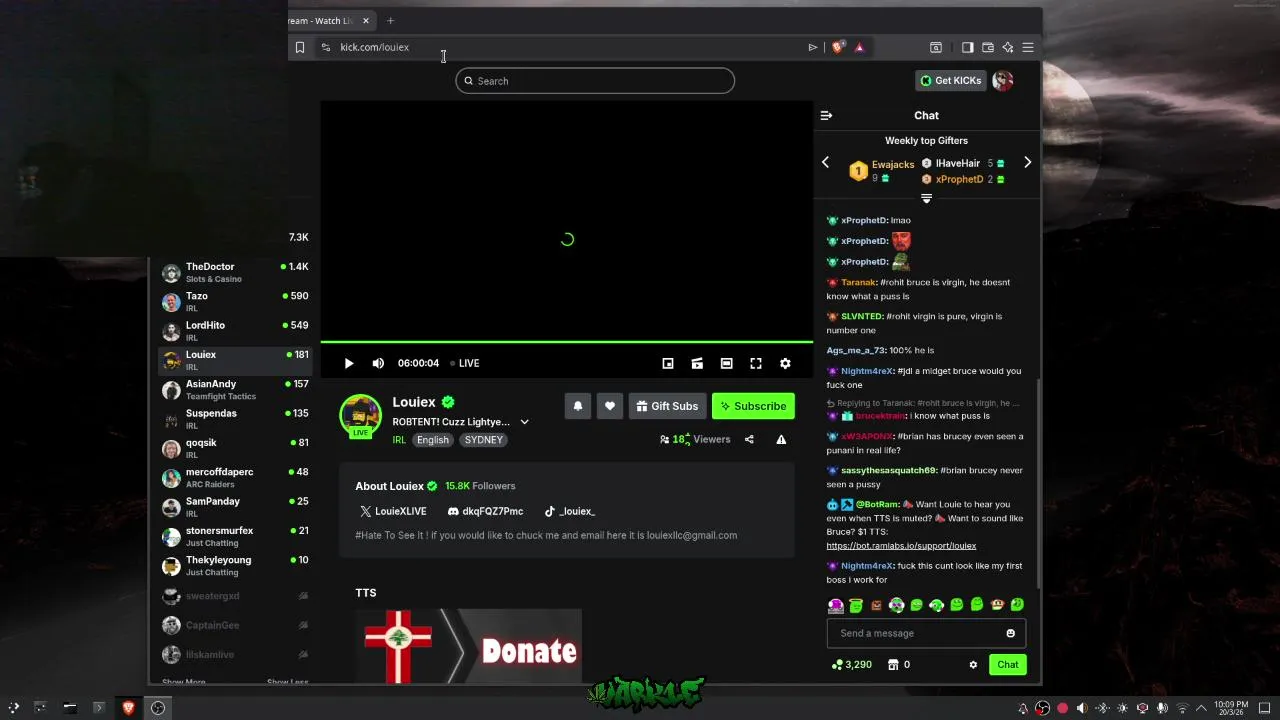Focus the Kick search box
Image resolution: width=1280 pixels, height=720 pixels.
click(595, 81)
